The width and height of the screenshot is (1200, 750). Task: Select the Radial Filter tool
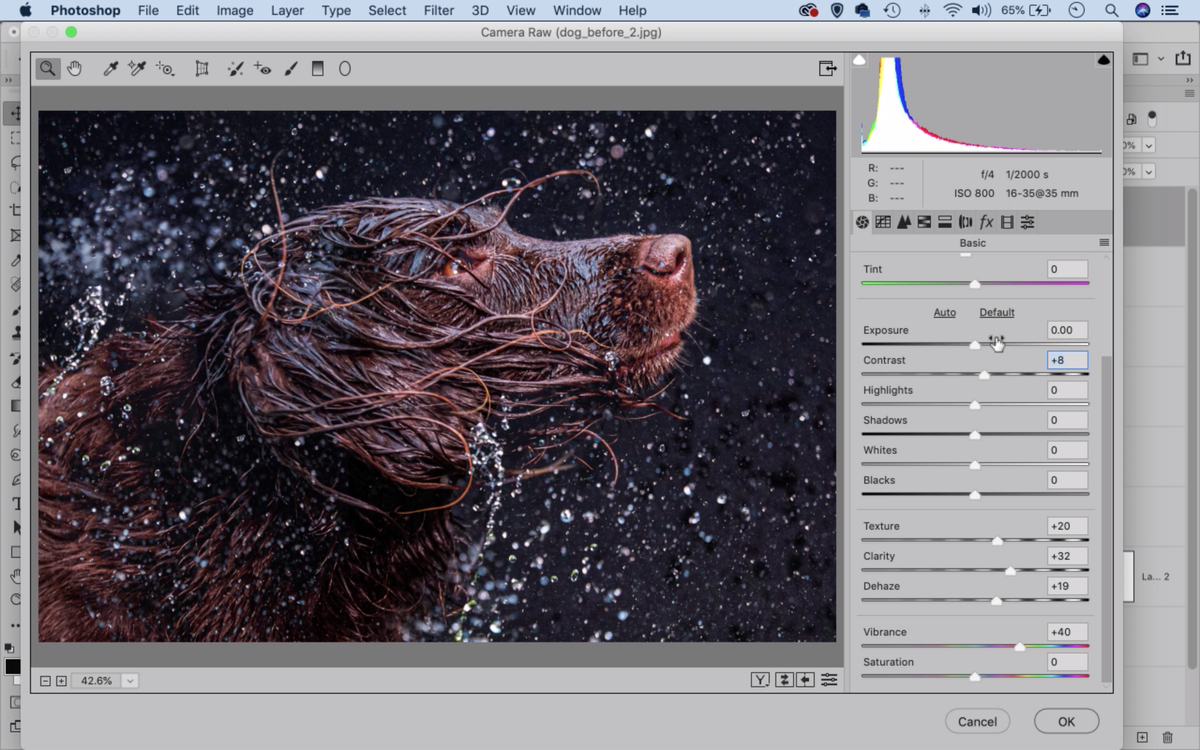click(x=344, y=68)
